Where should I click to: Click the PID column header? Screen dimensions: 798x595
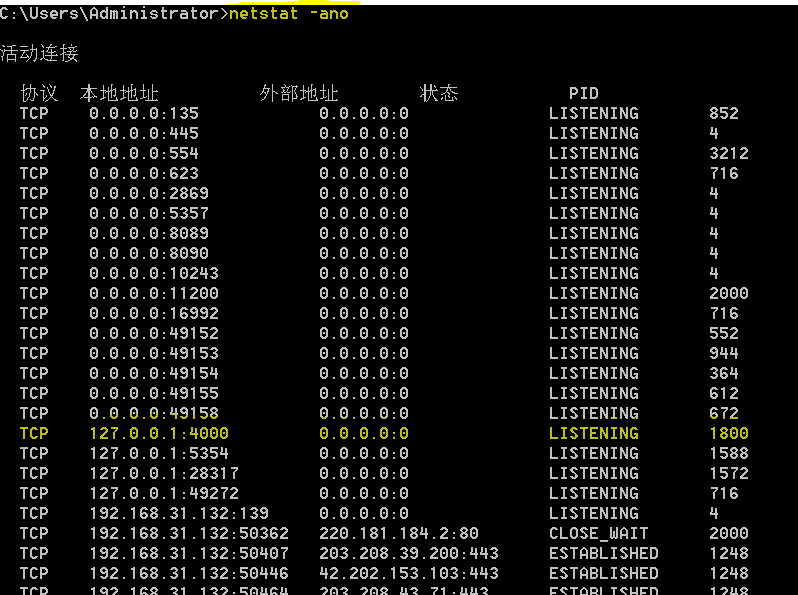click(x=584, y=94)
